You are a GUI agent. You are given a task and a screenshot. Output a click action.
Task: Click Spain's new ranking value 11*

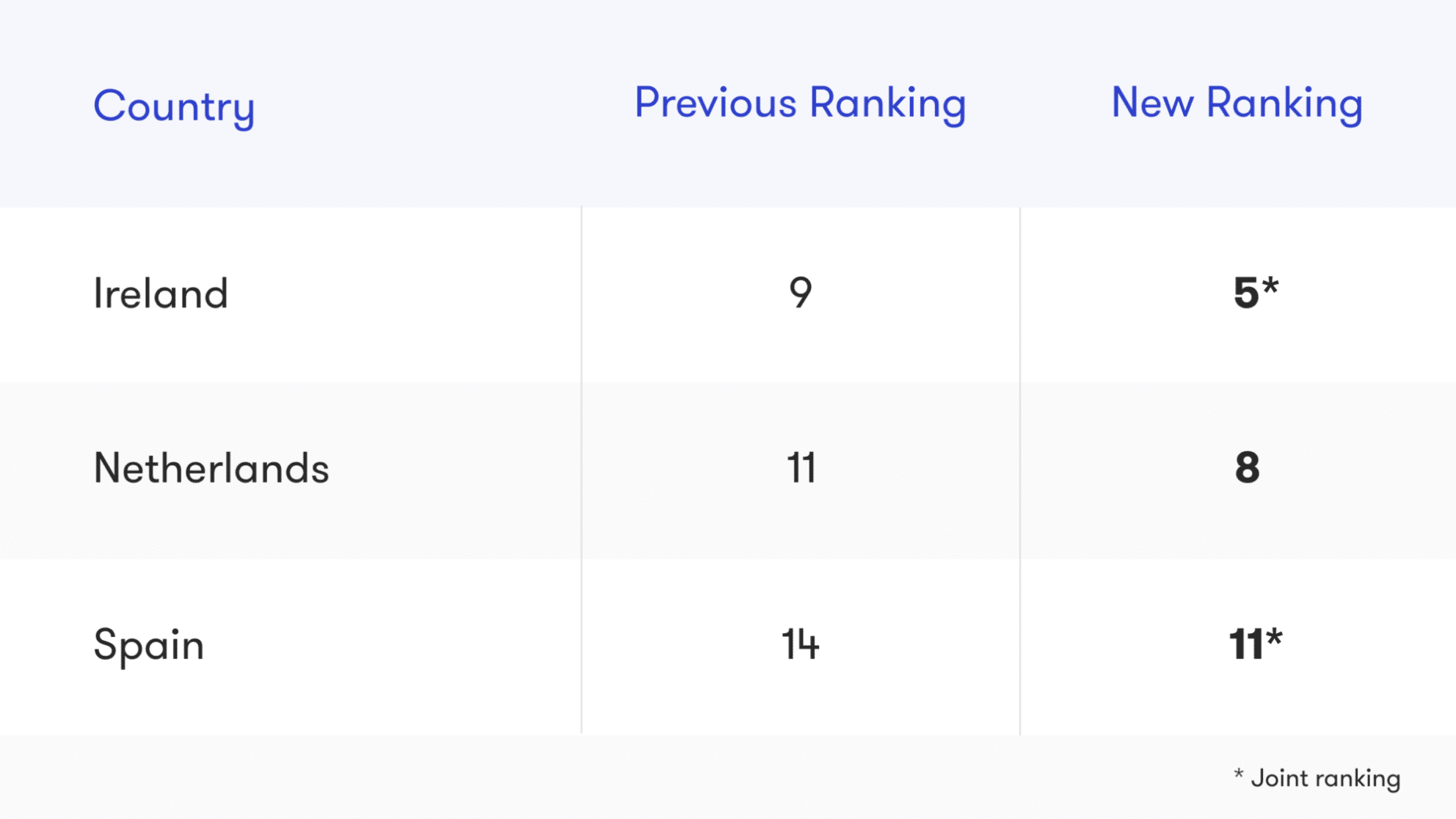click(x=1256, y=644)
